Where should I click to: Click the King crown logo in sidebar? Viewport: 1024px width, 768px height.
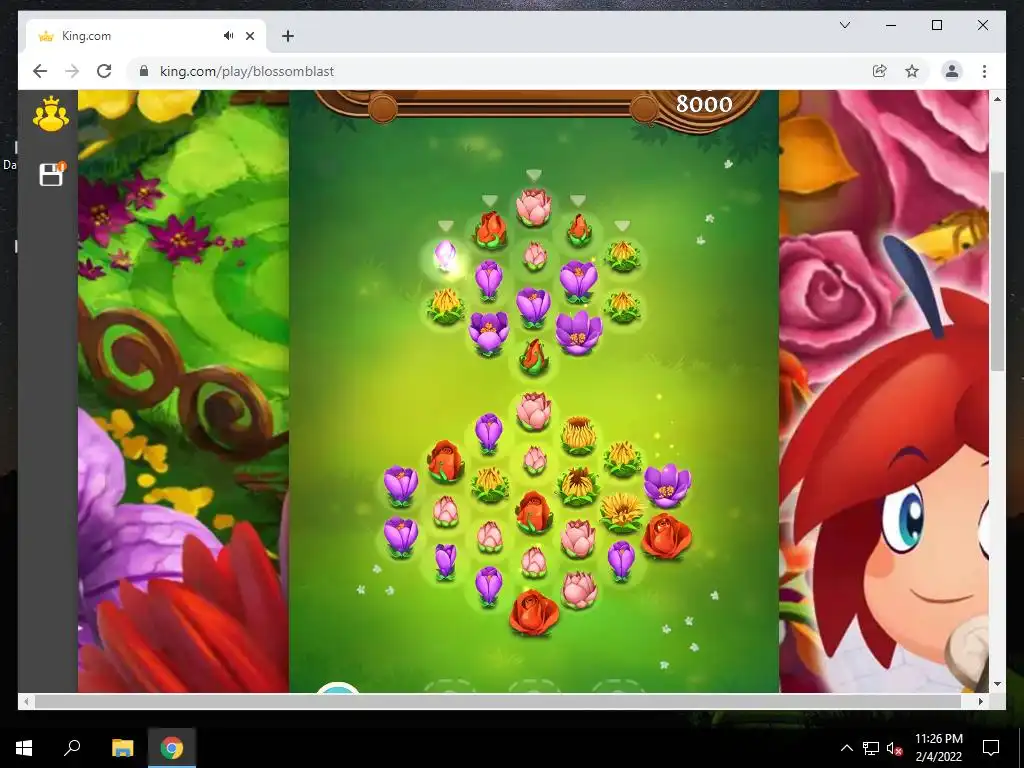[x=50, y=114]
